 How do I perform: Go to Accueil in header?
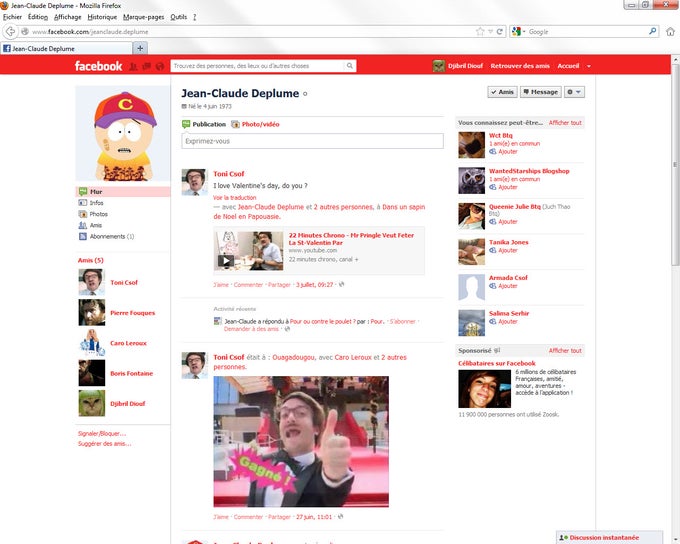[568, 66]
